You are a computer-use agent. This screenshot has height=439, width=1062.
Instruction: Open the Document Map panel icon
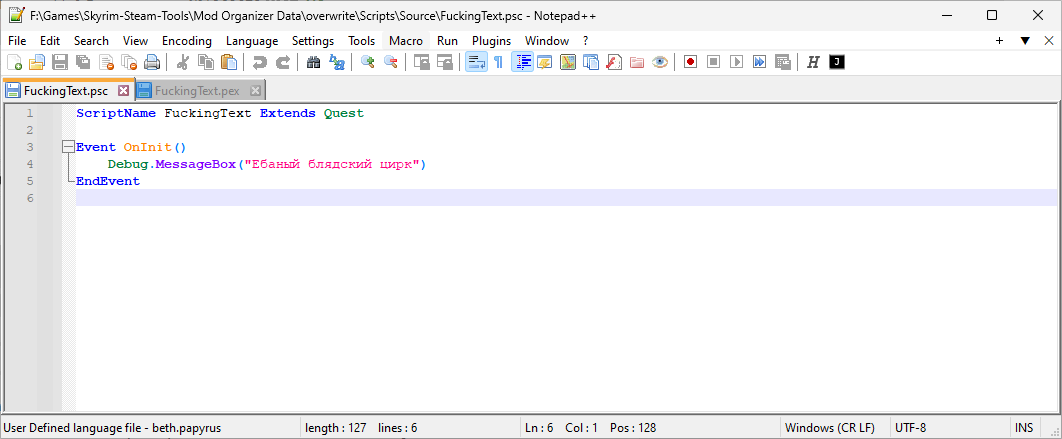[x=568, y=62]
